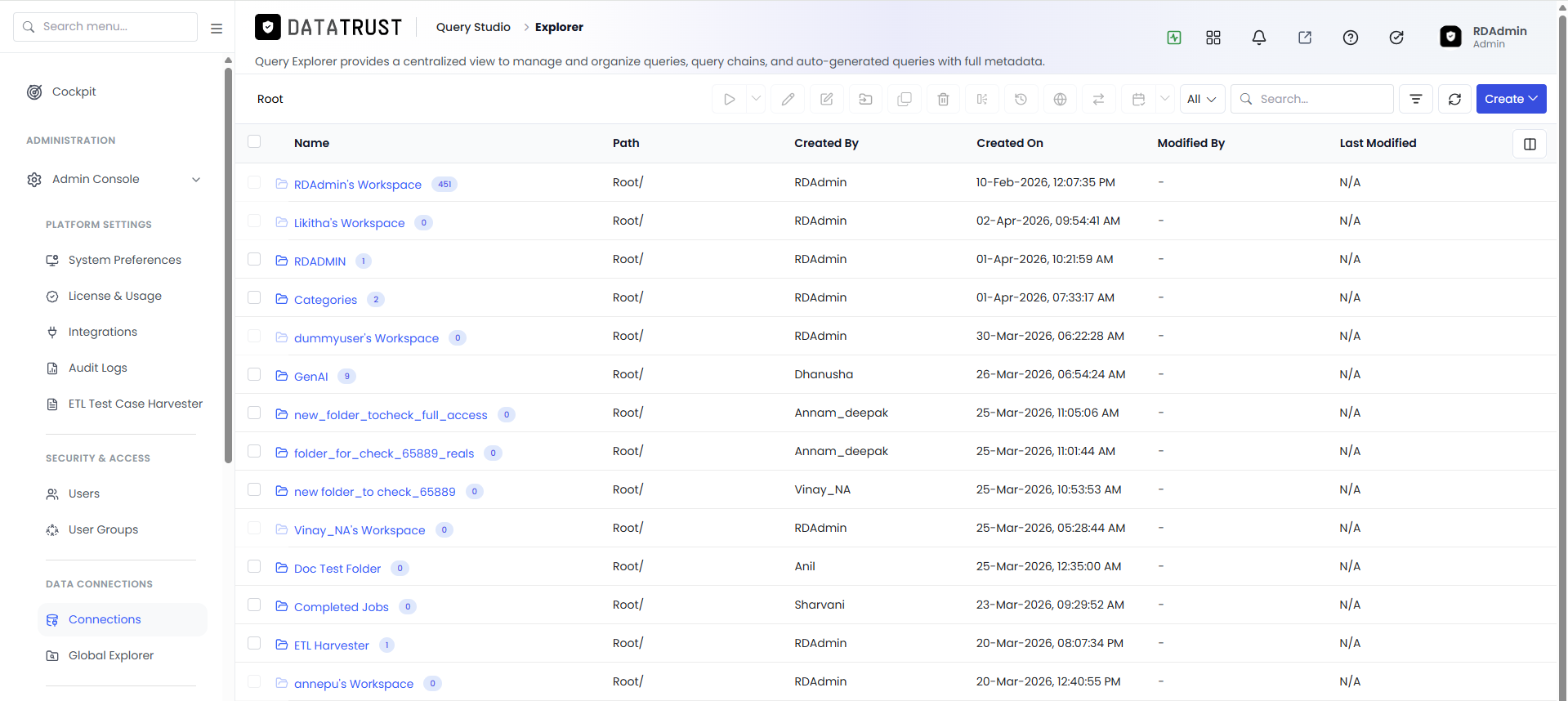Viewport: 1568px width, 701px height.
Task: Open annepu's Workspace folder
Action: 353,684
